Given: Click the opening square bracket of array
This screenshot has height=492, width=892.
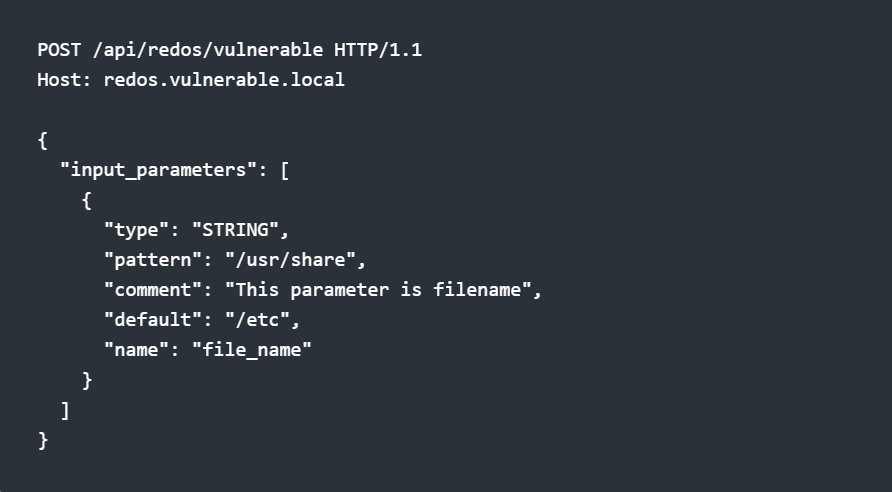Looking at the screenshot, I should coord(284,170).
